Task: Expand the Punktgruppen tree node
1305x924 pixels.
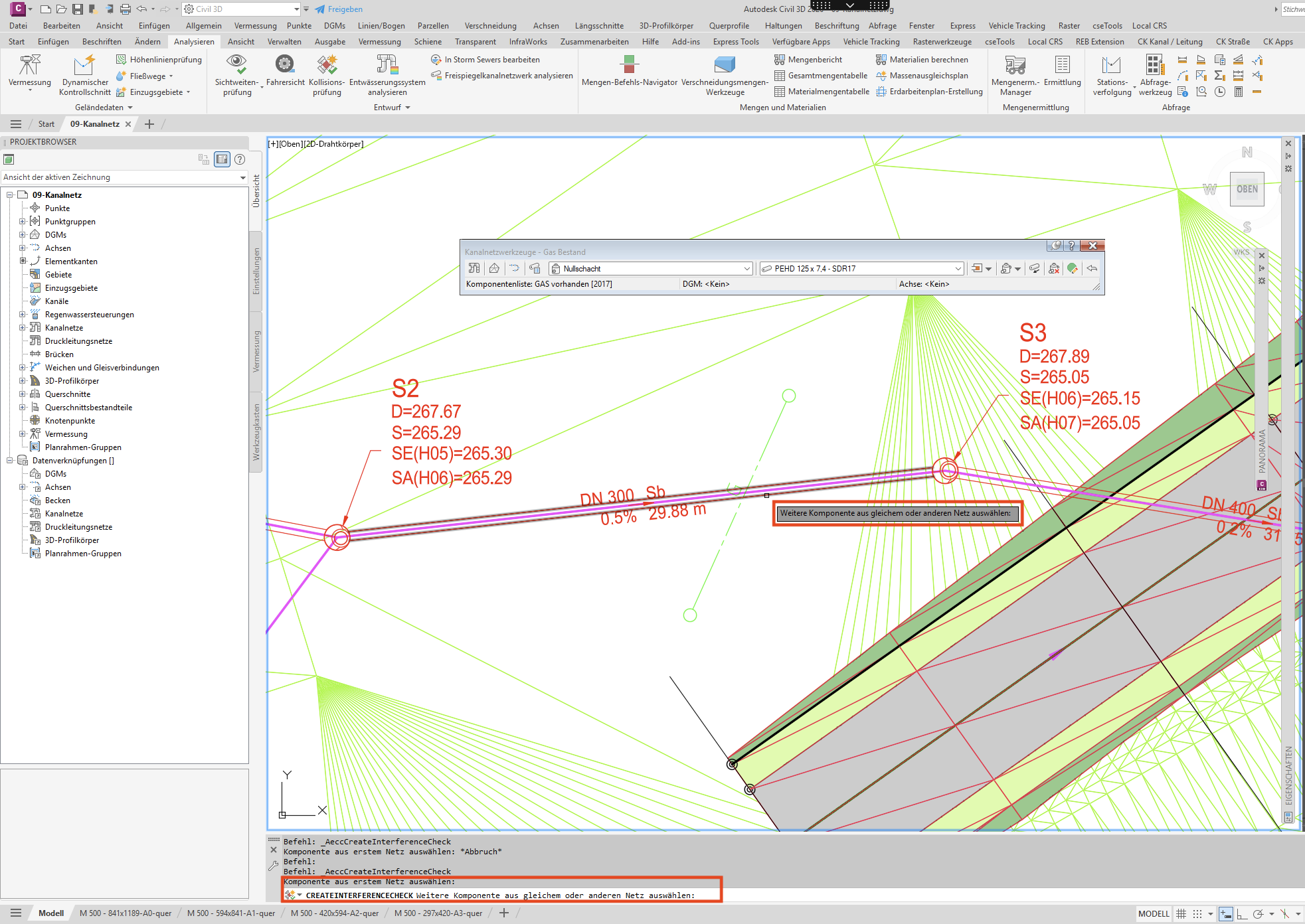Action: (x=23, y=221)
